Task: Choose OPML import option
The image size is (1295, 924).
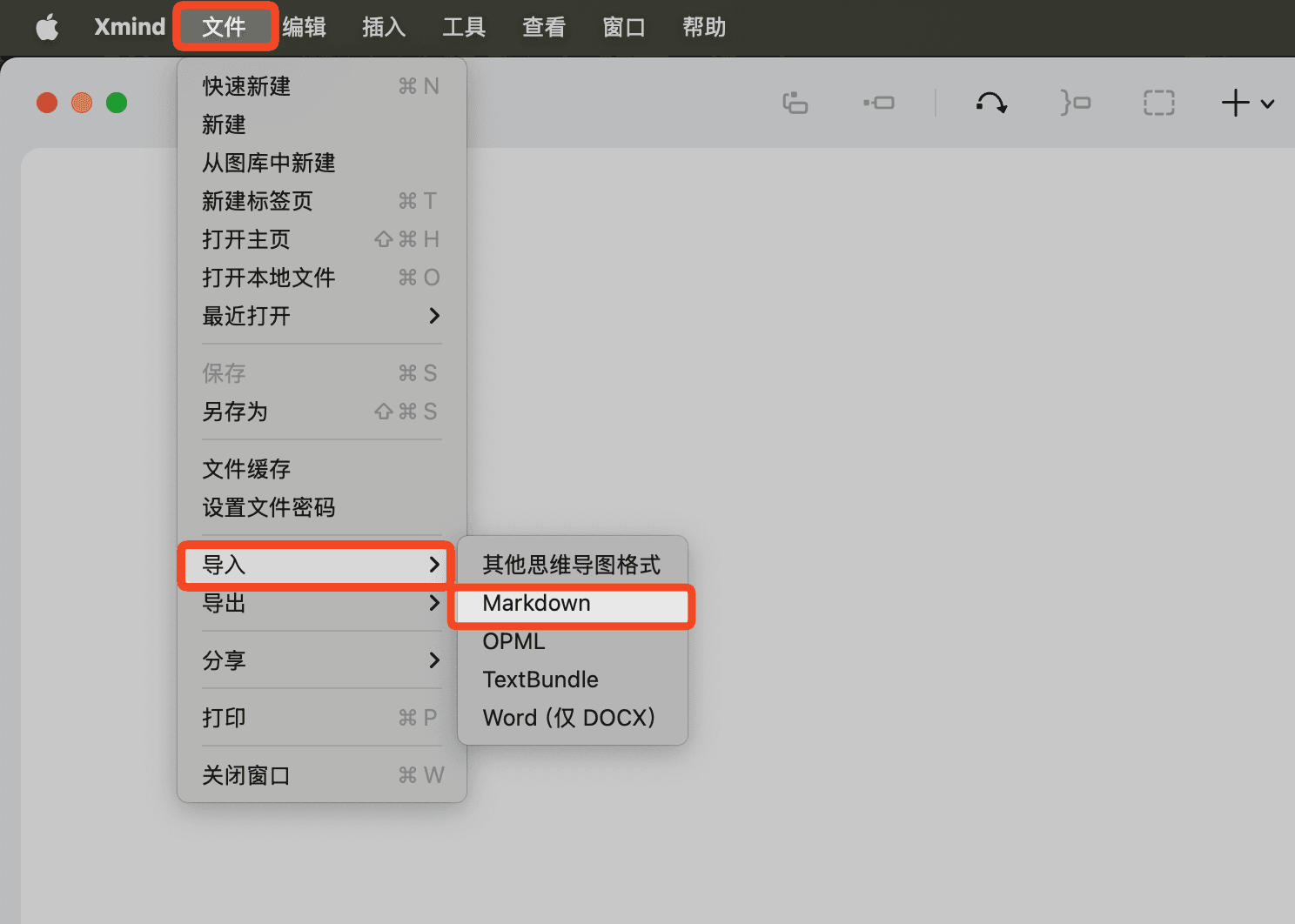Action: tap(573, 641)
